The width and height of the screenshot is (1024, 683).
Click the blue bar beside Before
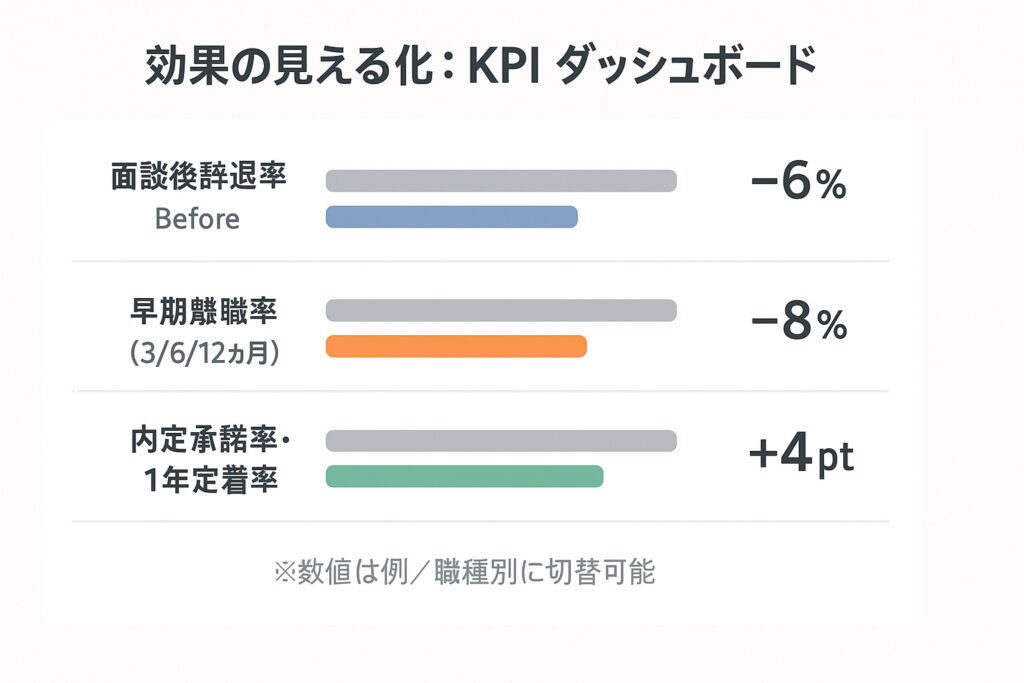tap(452, 217)
